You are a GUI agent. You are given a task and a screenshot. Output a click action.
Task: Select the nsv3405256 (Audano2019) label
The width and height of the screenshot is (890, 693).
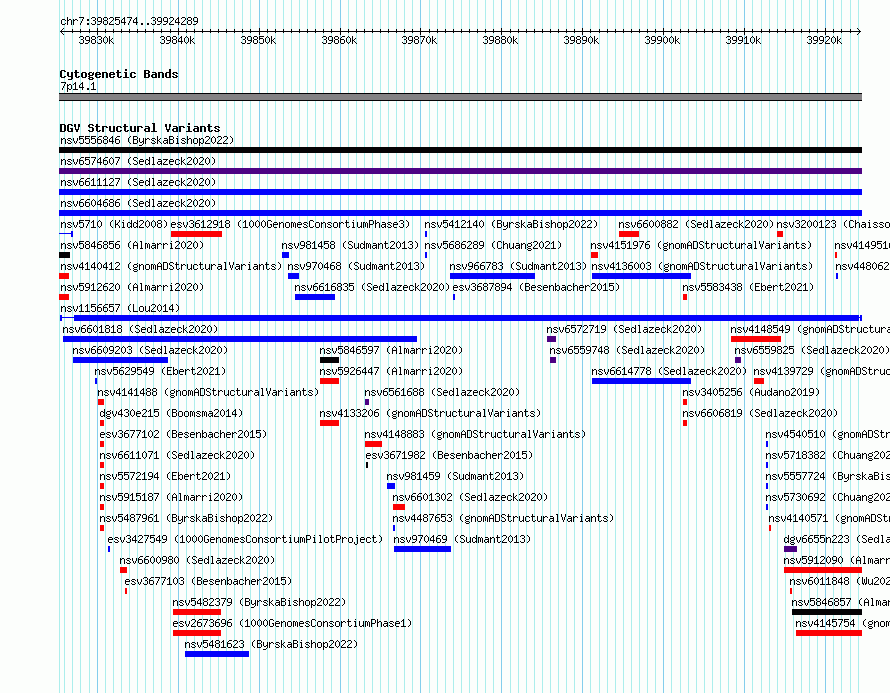point(751,392)
